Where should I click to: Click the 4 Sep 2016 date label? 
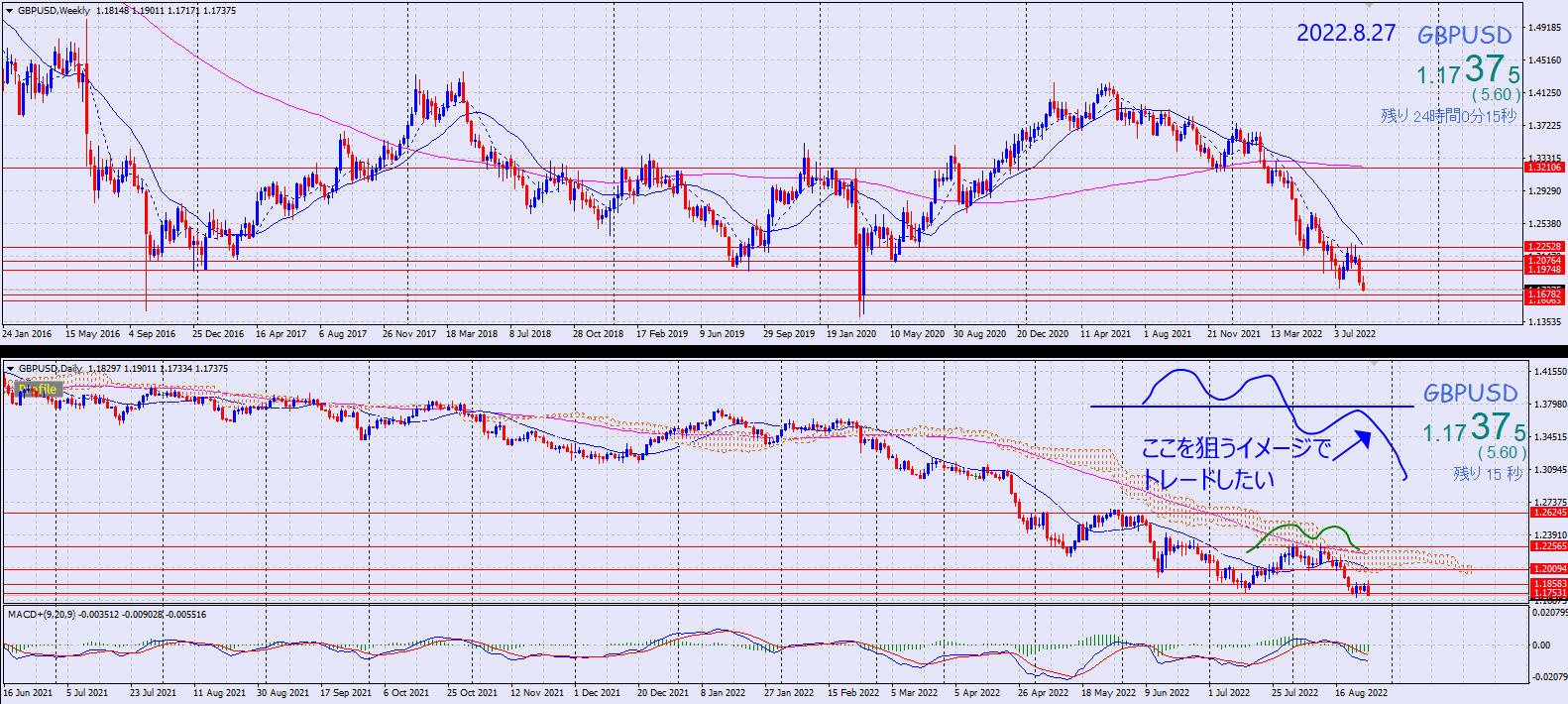[153, 334]
